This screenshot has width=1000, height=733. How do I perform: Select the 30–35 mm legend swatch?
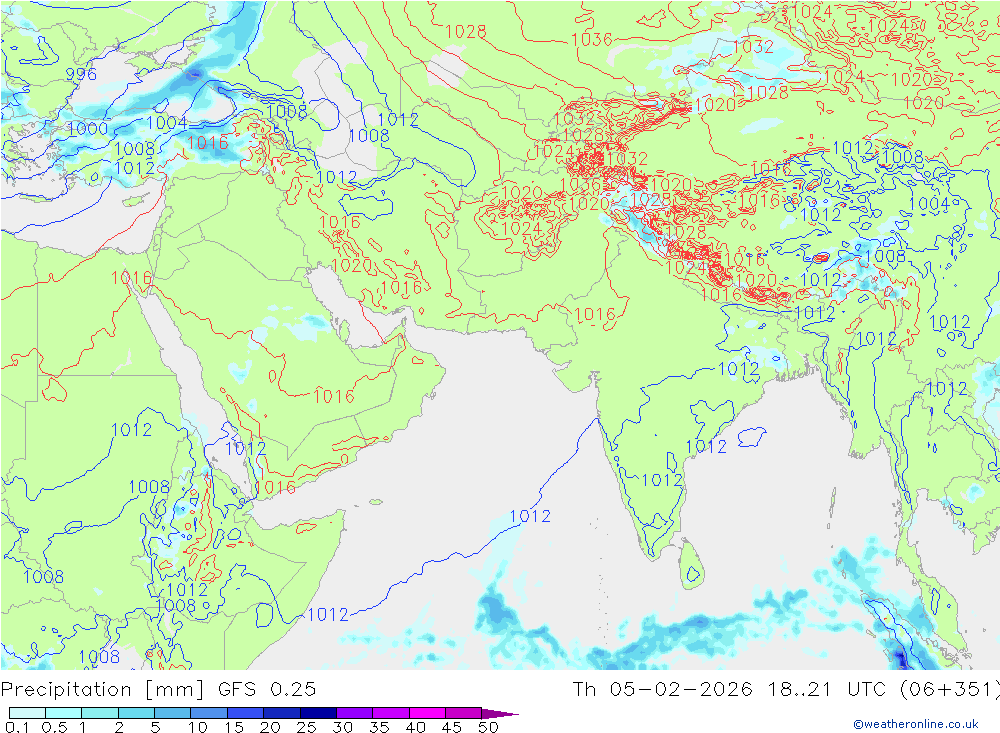point(355,713)
